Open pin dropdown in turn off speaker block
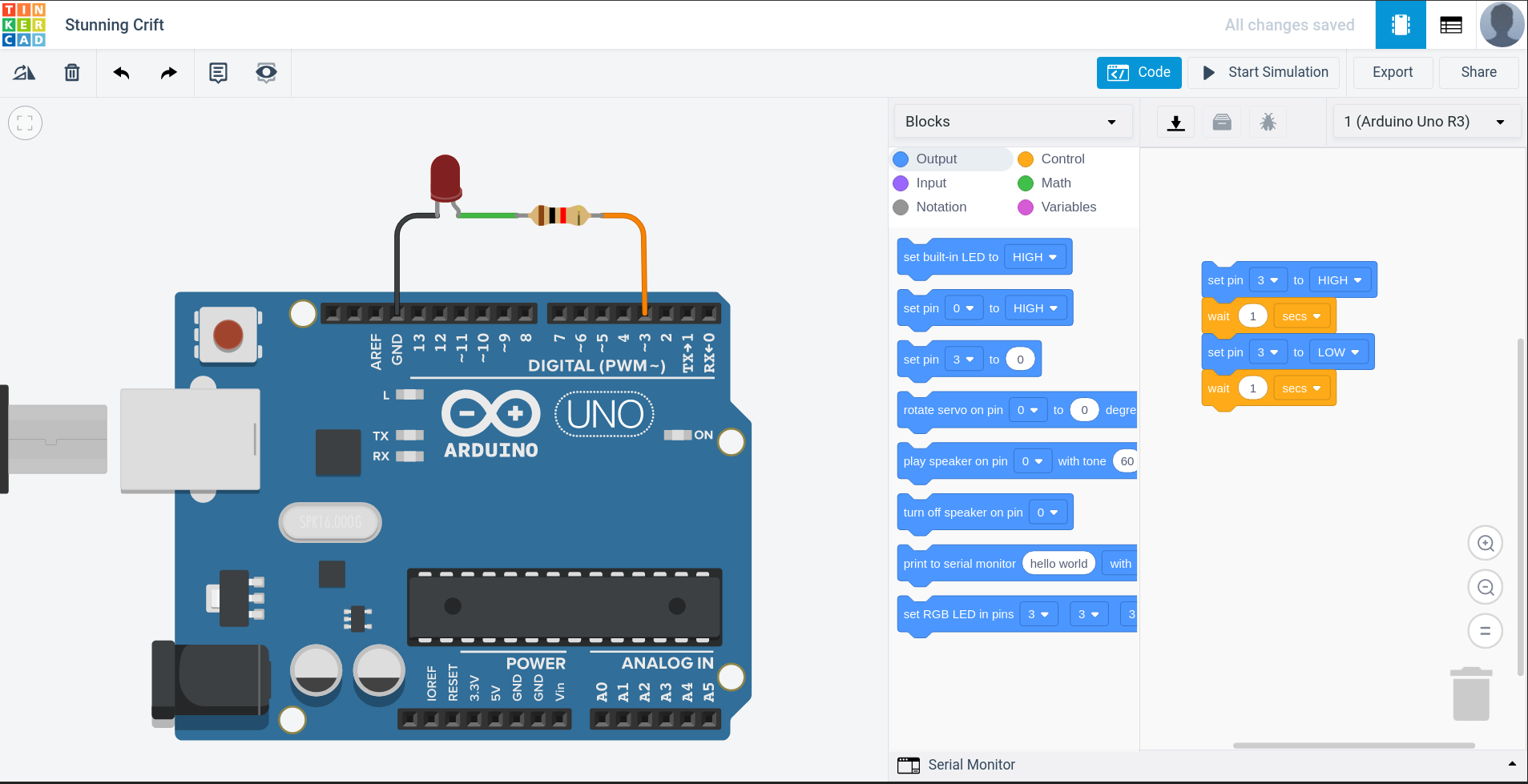 (1048, 513)
